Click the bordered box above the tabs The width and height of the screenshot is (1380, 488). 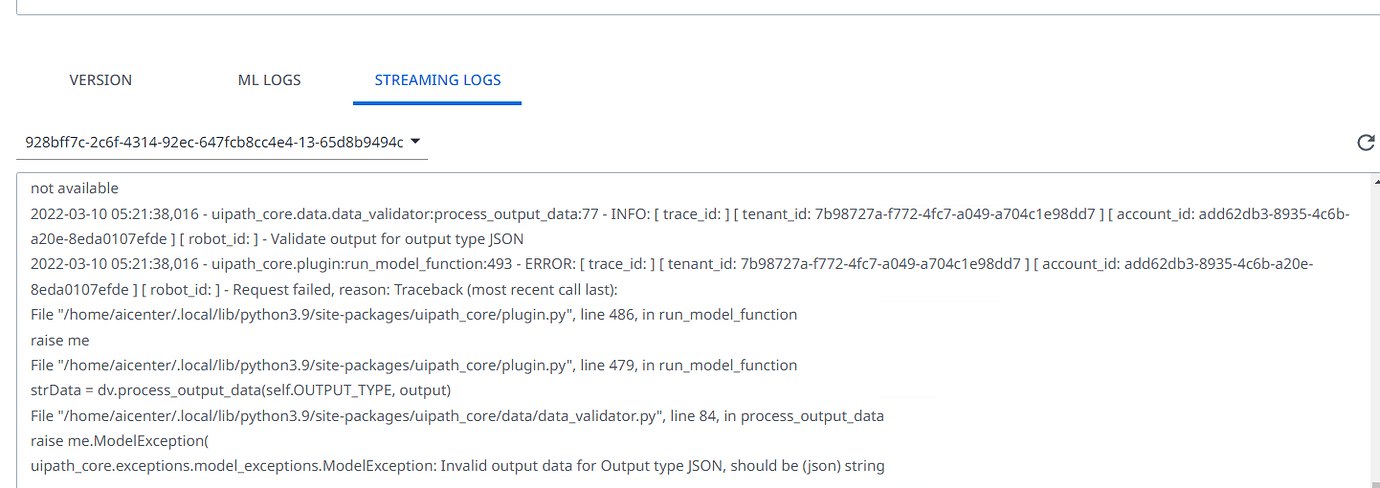coord(690,7)
